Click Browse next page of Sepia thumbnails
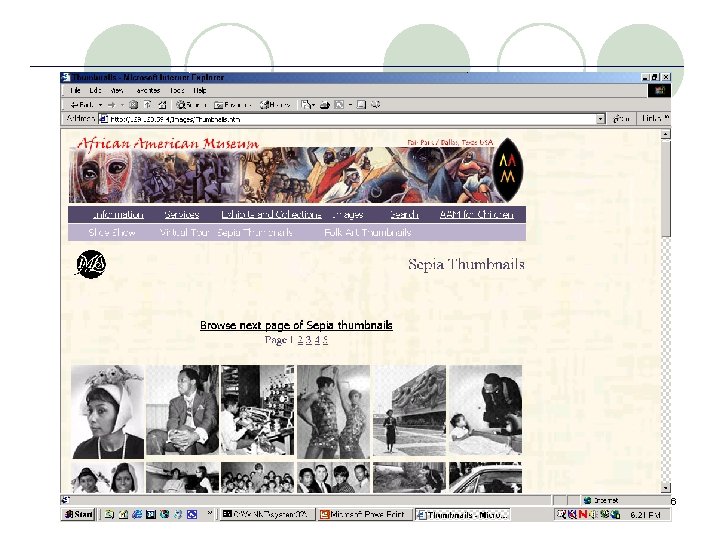The width and height of the screenshot is (720, 540). [x=296, y=325]
